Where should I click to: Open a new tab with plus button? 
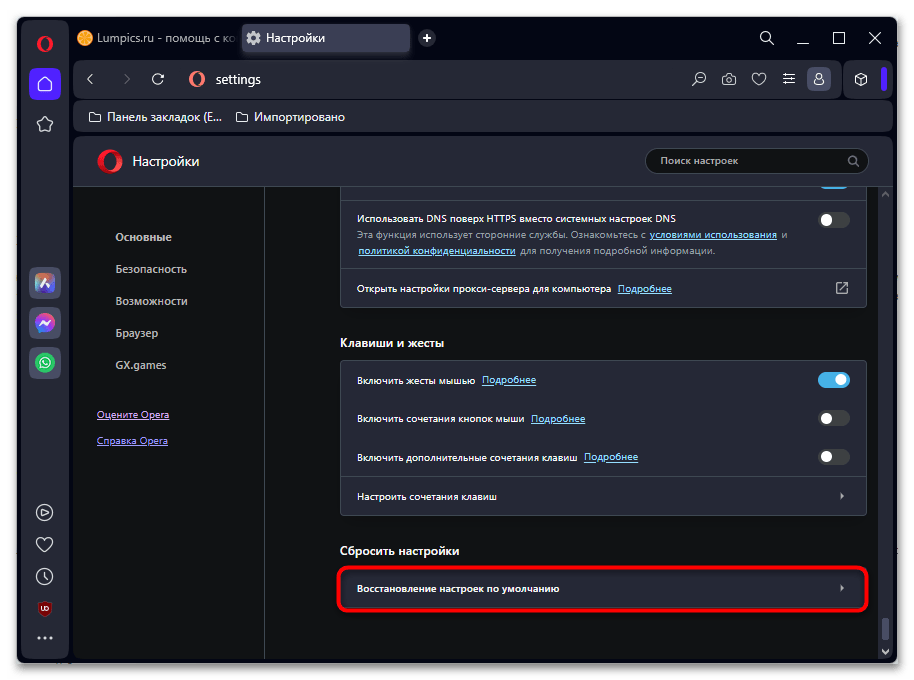tap(427, 38)
